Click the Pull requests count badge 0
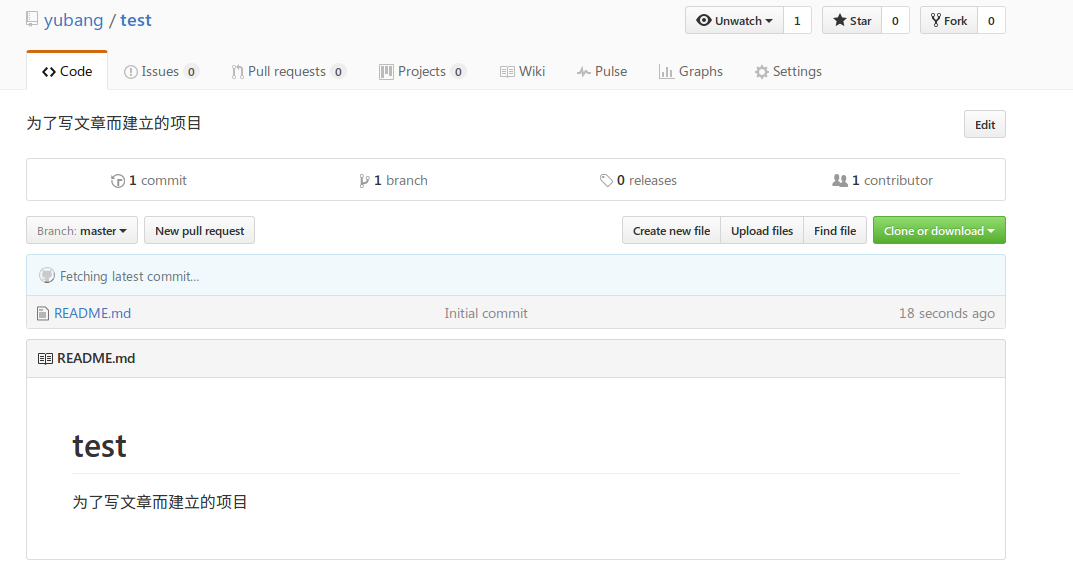Screen dimensions: 1073x576 pos(338,72)
